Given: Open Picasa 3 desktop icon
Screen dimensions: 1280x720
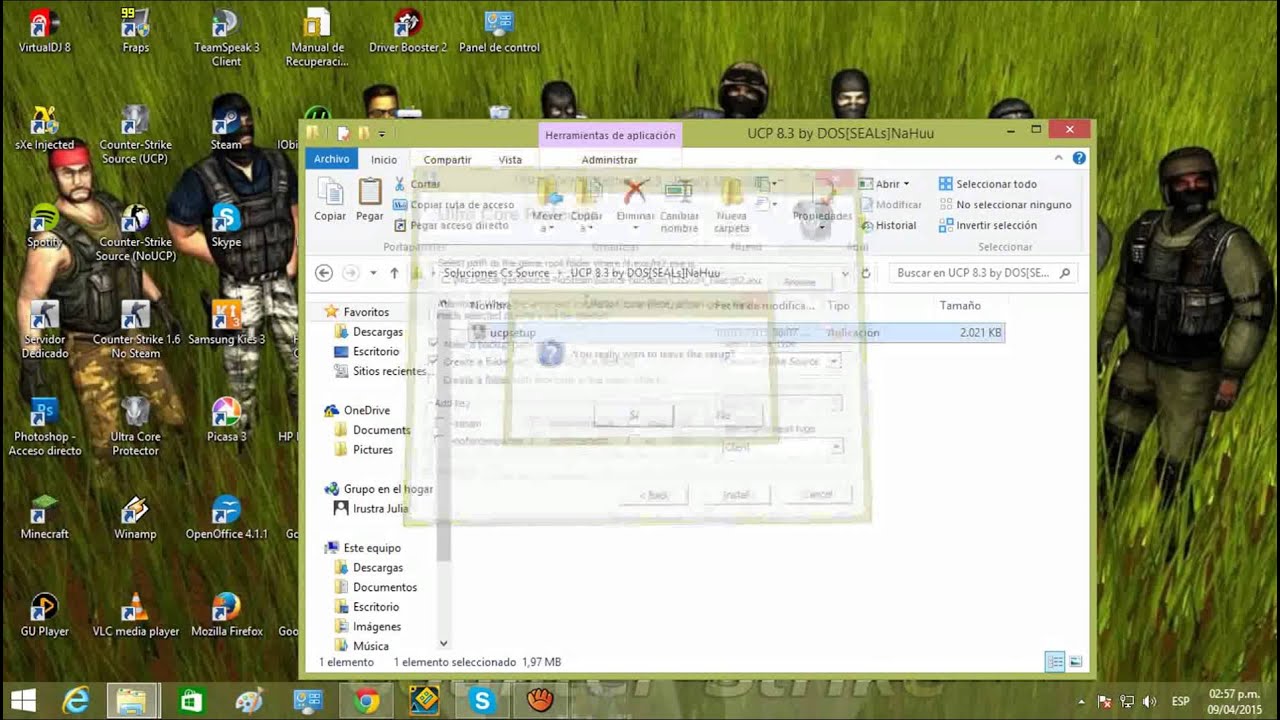Looking at the screenshot, I should (x=226, y=419).
